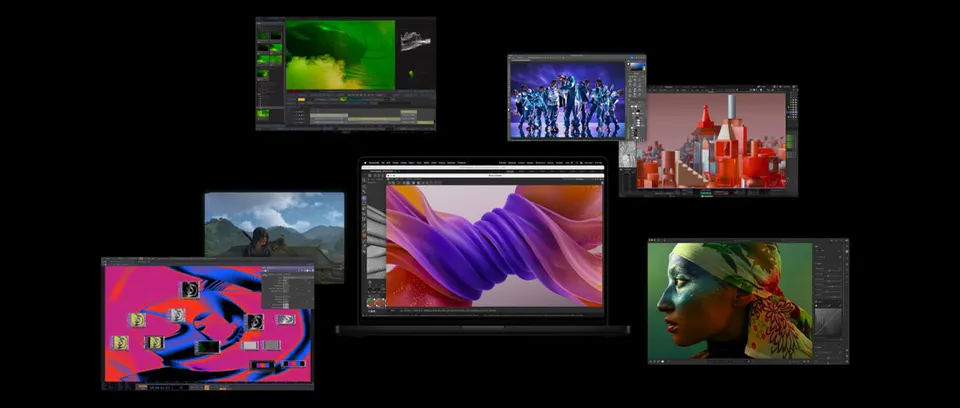Open the Apple menu on the laptop screen

(366, 163)
